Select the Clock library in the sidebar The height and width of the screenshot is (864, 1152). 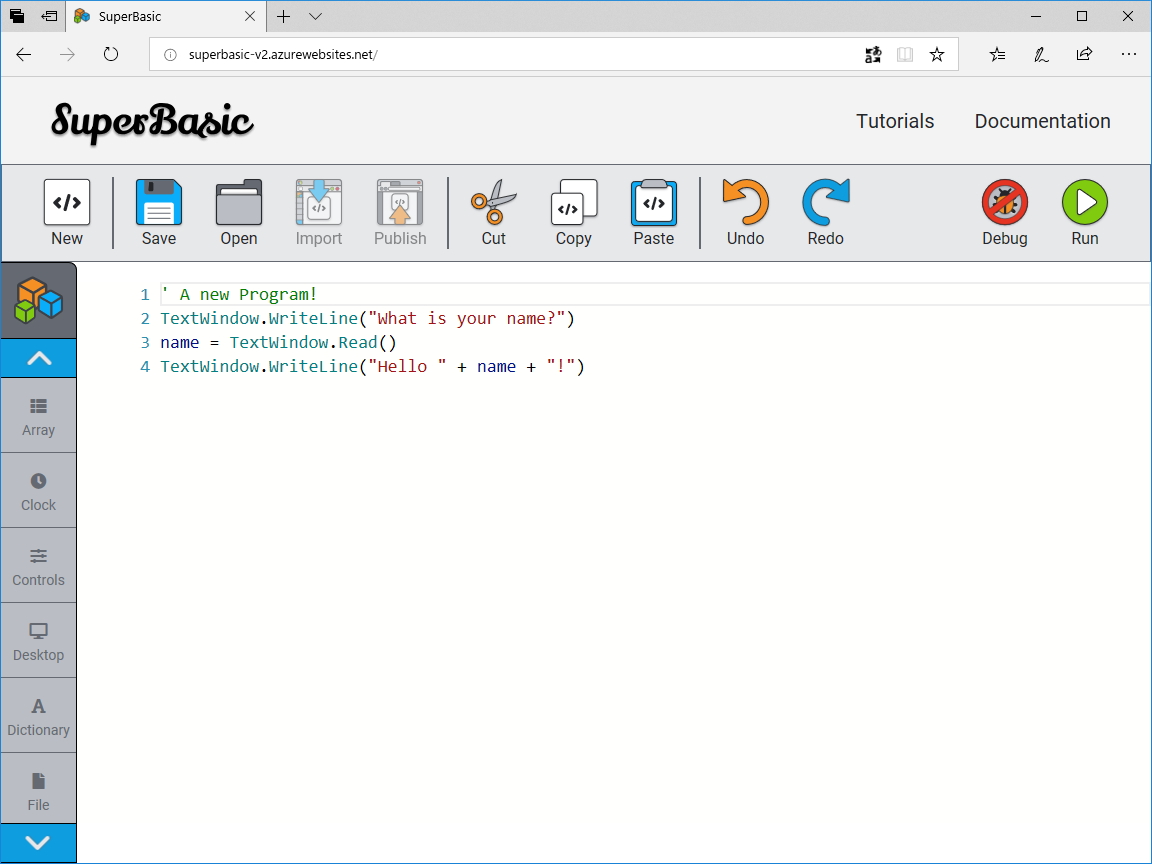click(x=38, y=490)
